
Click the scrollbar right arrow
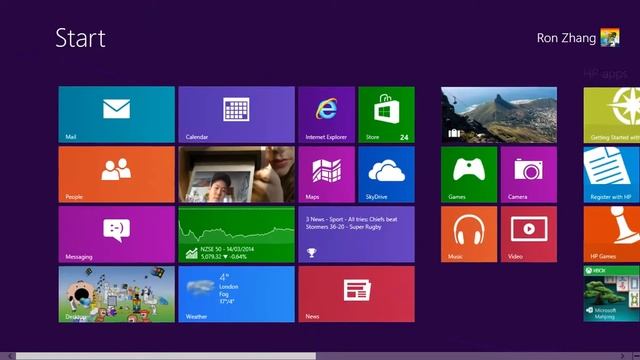tap(622, 356)
